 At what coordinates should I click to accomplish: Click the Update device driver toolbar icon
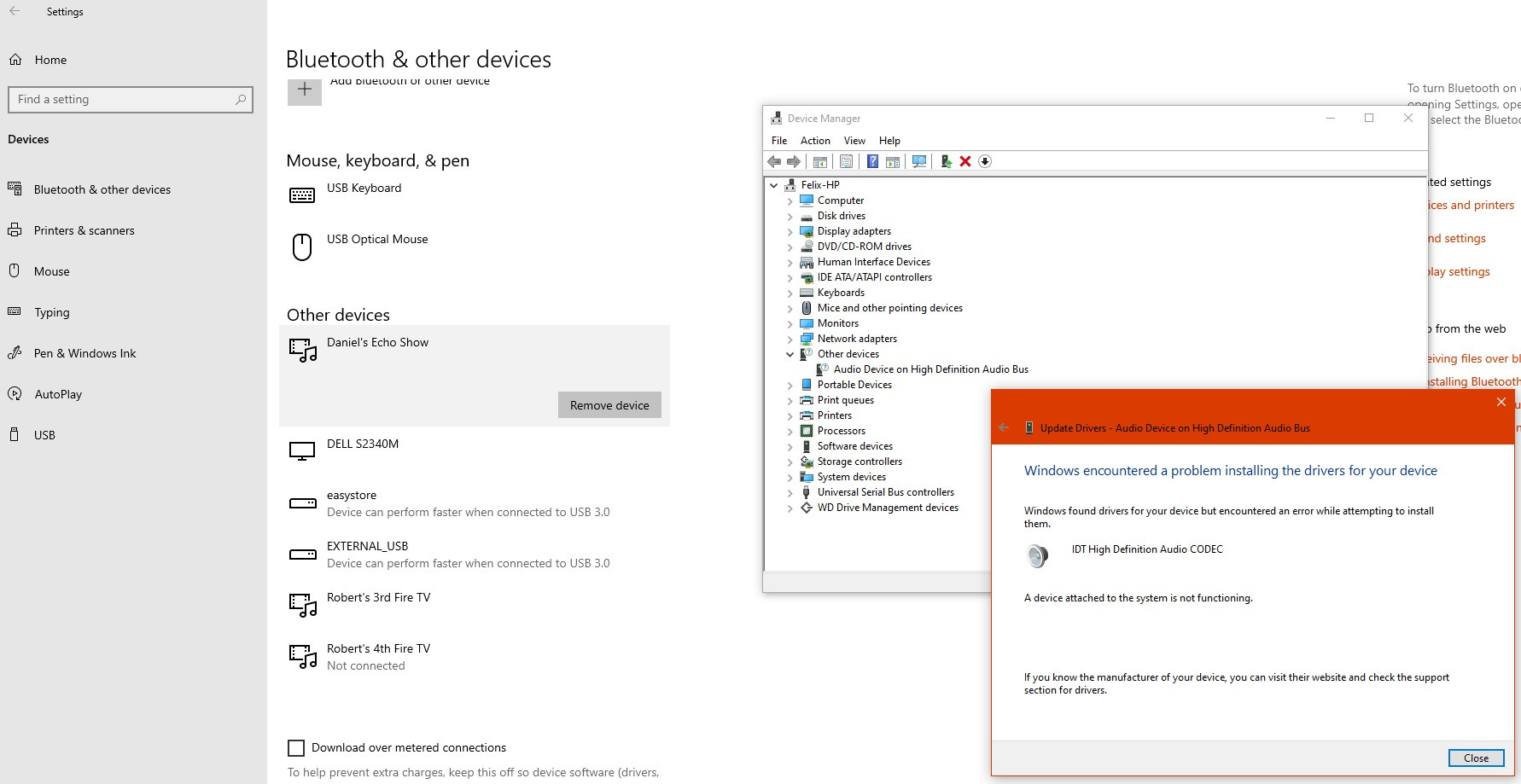coord(946,161)
